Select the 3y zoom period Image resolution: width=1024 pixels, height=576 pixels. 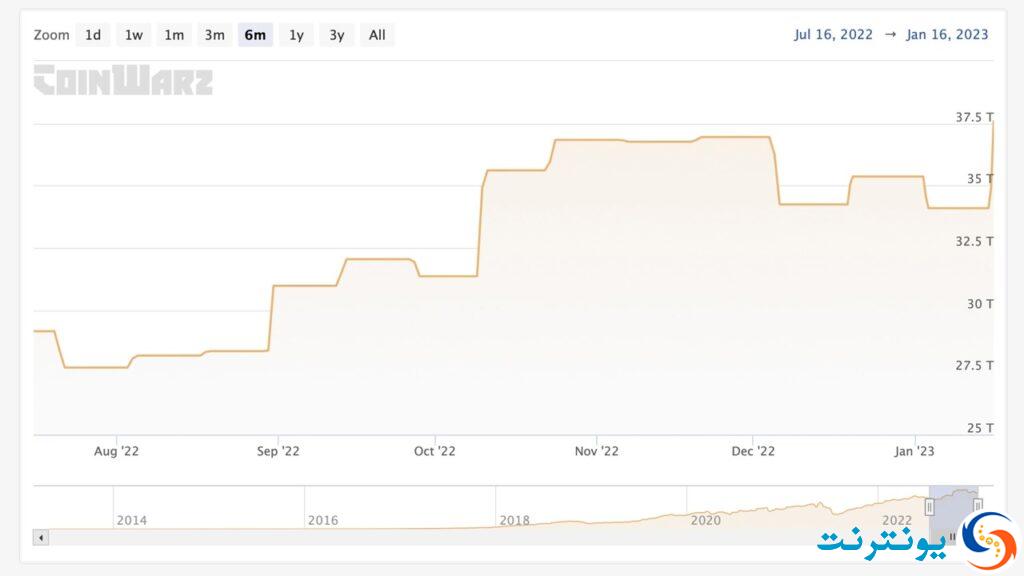coord(336,35)
